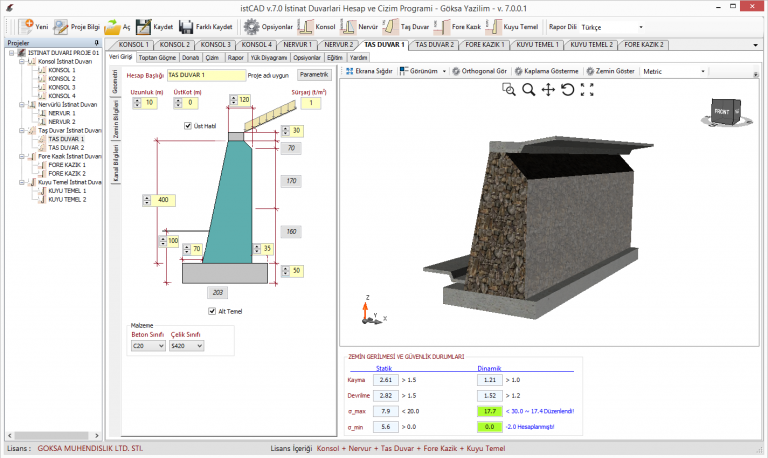
Task: Click Statik Kayma value 2.61
Action: tap(385, 380)
